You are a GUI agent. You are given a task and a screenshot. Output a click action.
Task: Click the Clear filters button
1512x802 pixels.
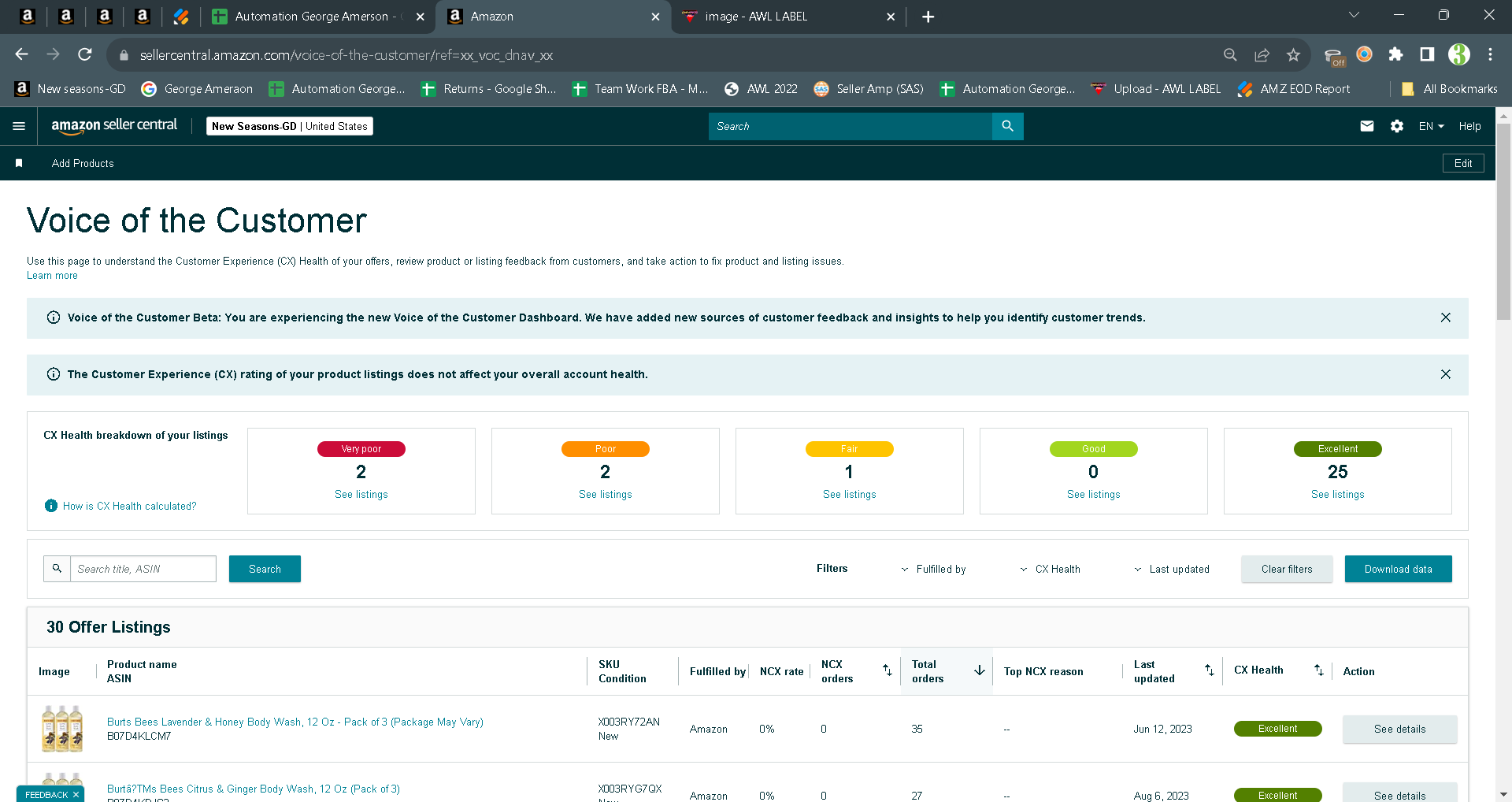coord(1287,569)
